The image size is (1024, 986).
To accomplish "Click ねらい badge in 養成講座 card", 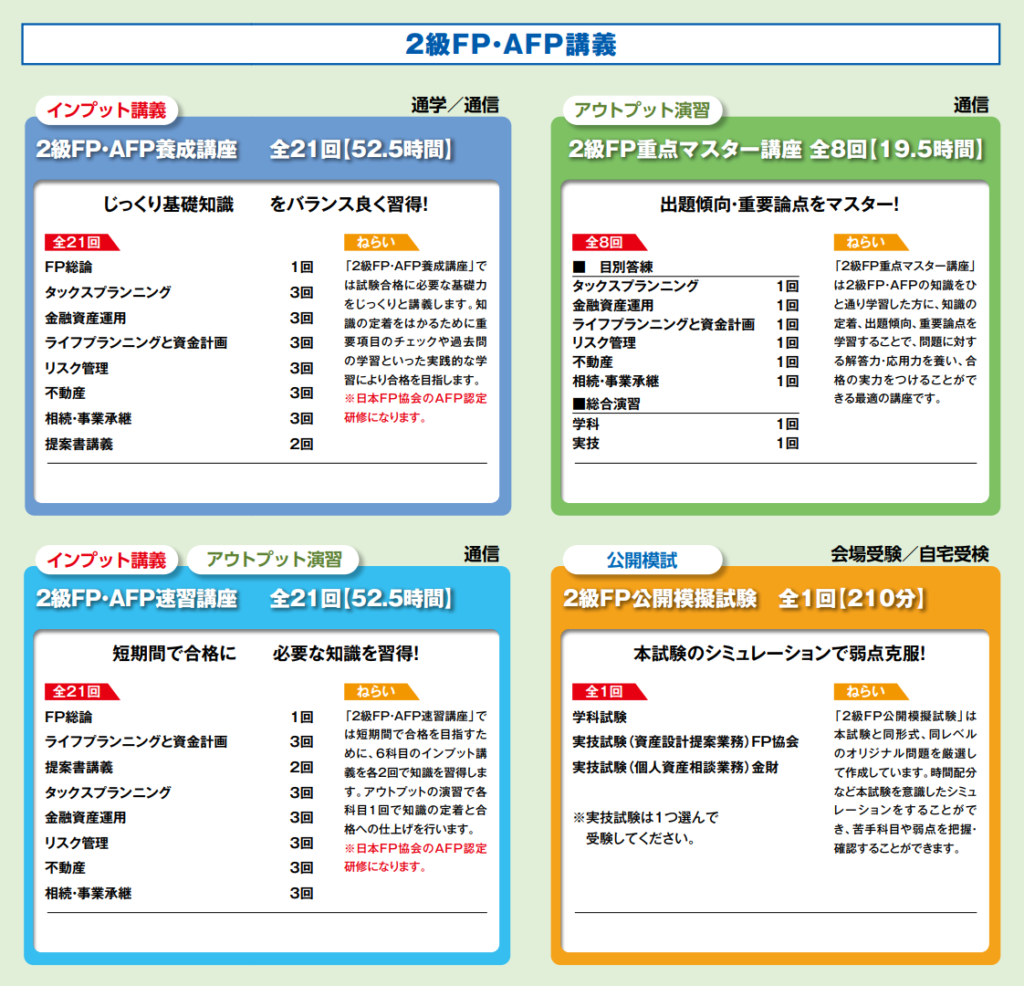I will (372, 242).
